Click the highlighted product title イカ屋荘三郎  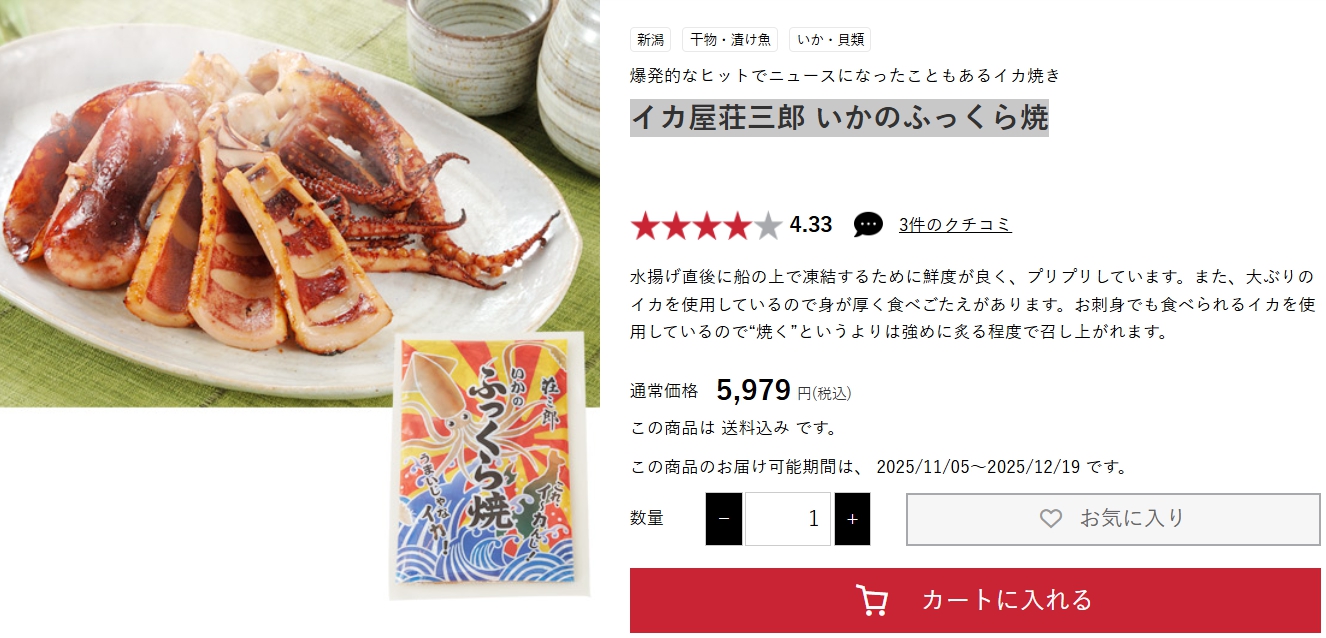tap(719, 118)
